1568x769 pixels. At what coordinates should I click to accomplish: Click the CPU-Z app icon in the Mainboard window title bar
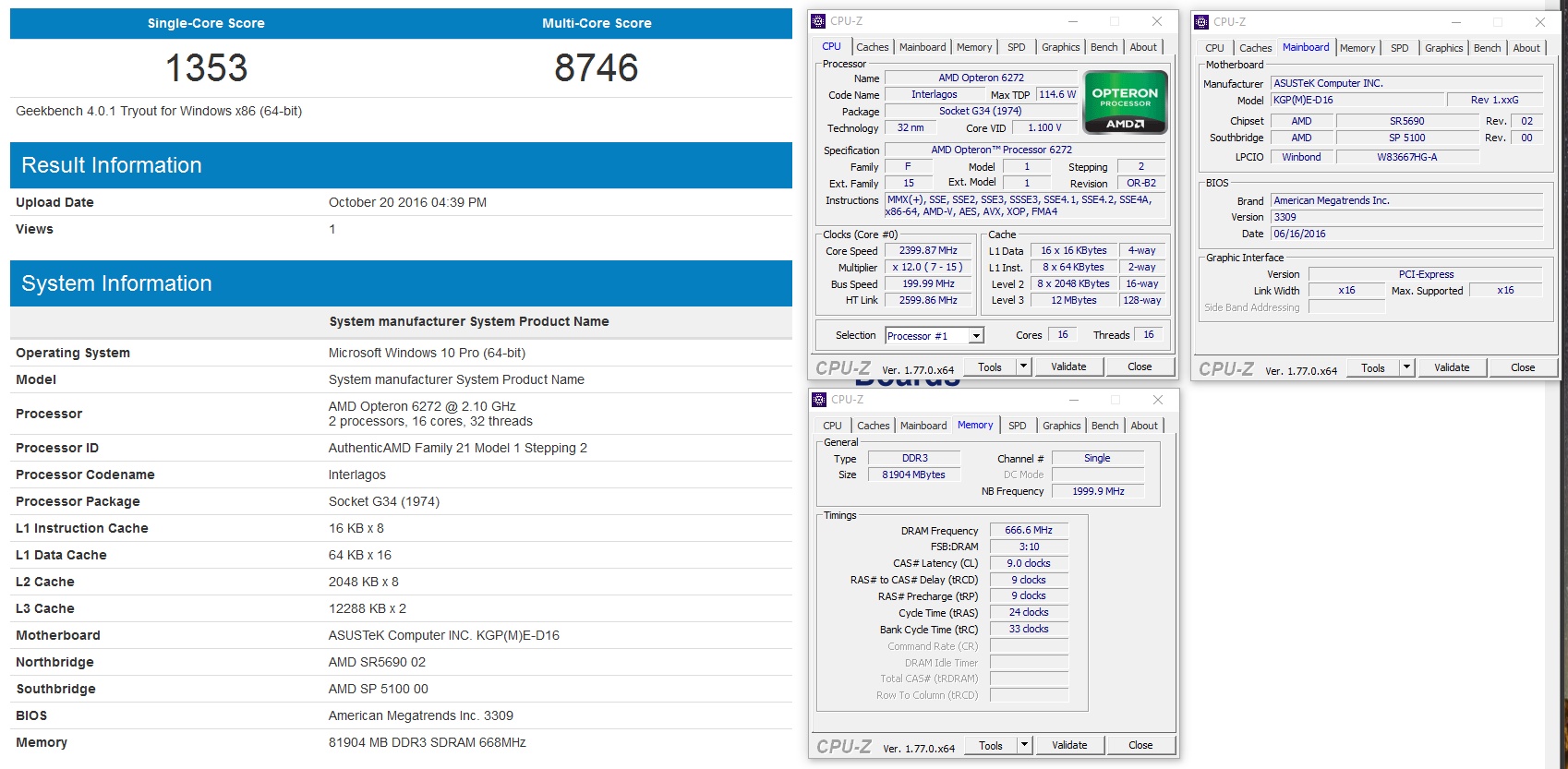pos(1201,22)
